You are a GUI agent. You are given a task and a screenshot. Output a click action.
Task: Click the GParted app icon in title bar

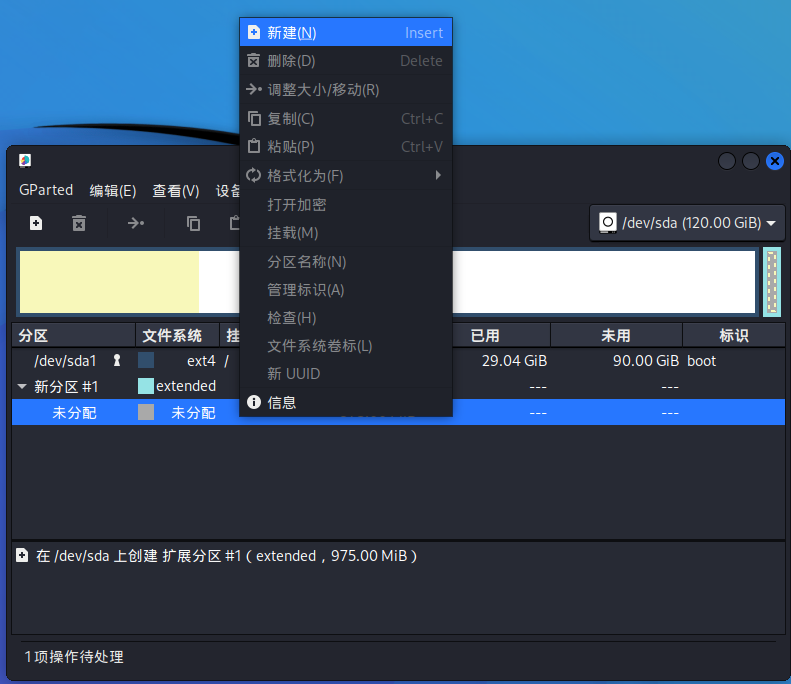pyautogui.click(x=25, y=160)
